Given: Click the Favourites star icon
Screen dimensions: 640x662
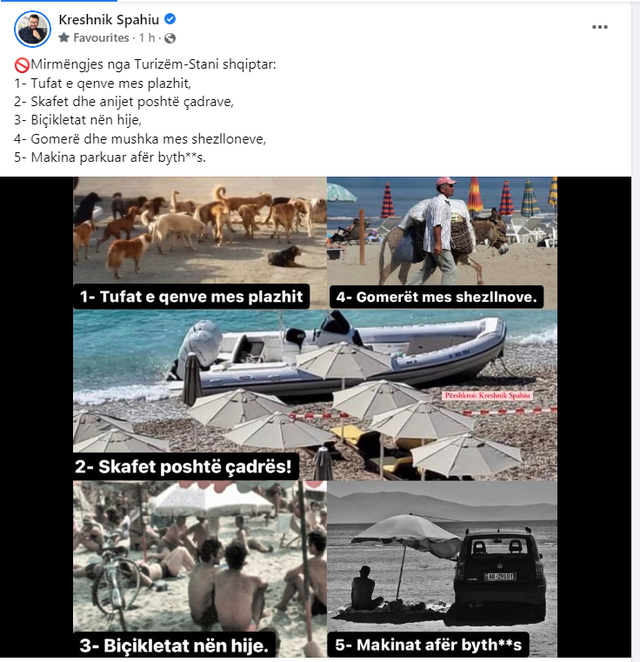Looking at the screenshot, I should (x=64, y=38).
